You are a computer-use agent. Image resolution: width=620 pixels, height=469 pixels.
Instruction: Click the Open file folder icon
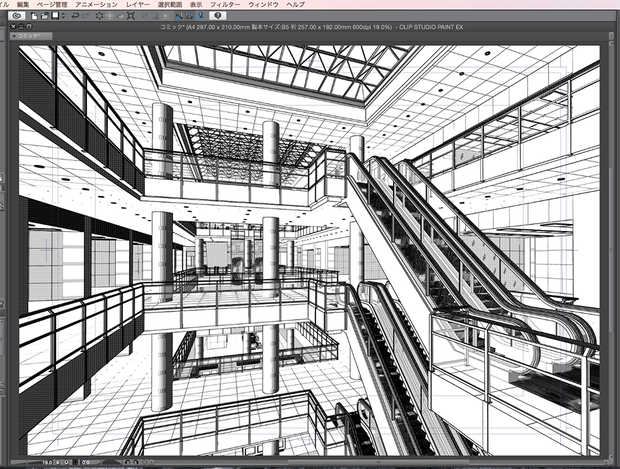pos(45,16)
